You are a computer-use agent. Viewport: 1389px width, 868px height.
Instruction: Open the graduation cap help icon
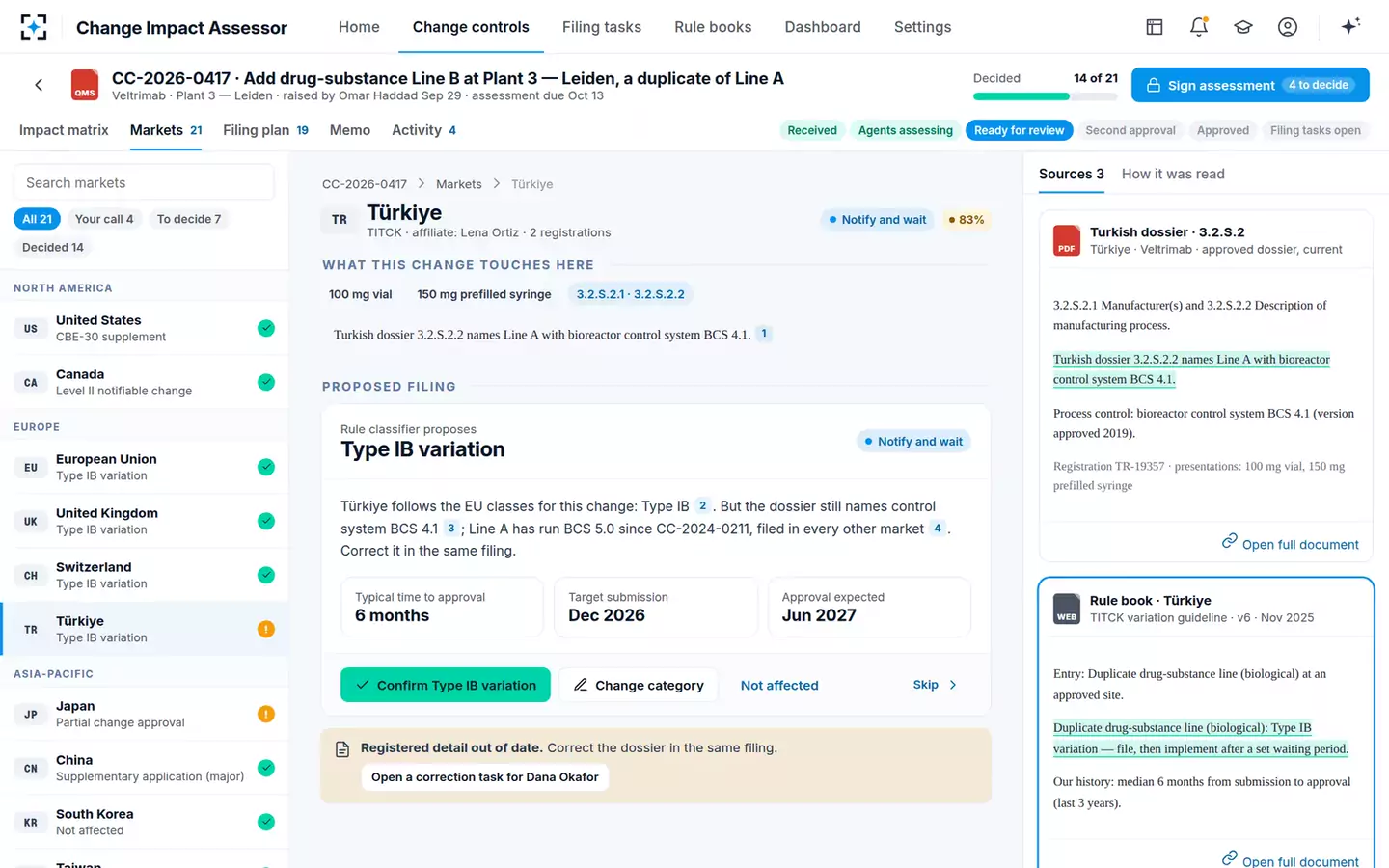click(1243, 27)
